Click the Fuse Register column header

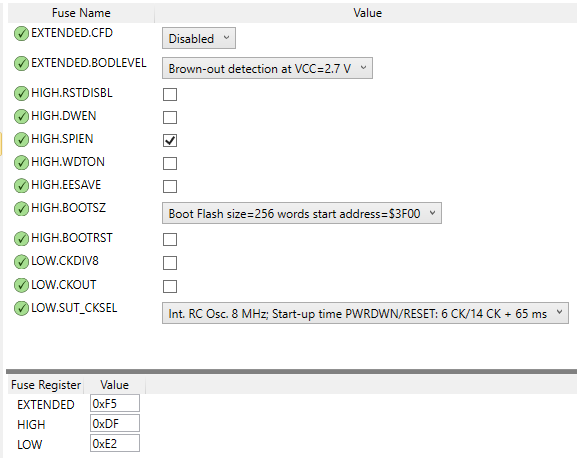click(46, 385)
